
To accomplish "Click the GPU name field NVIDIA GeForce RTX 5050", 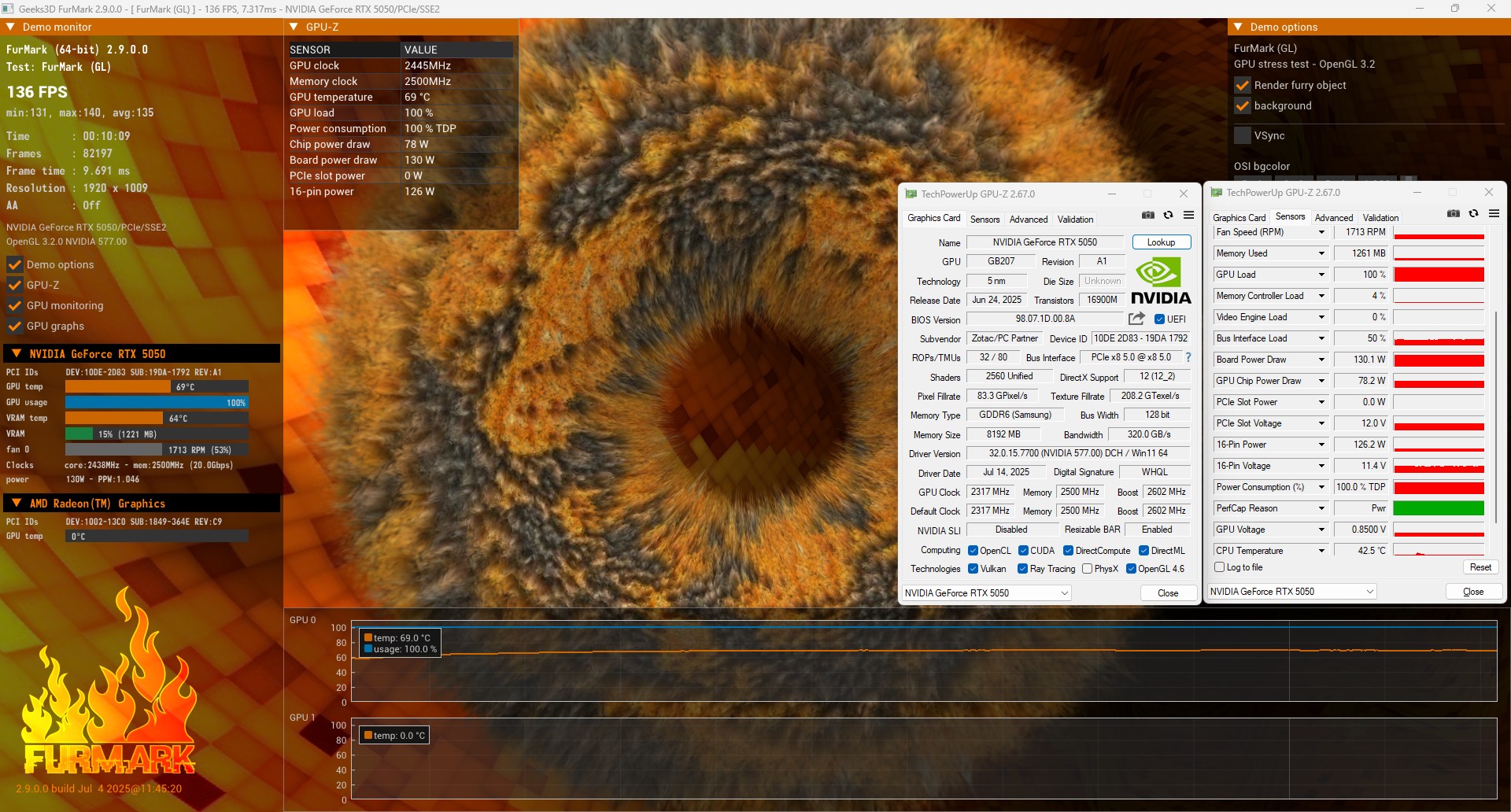I will click(1044, 242).
